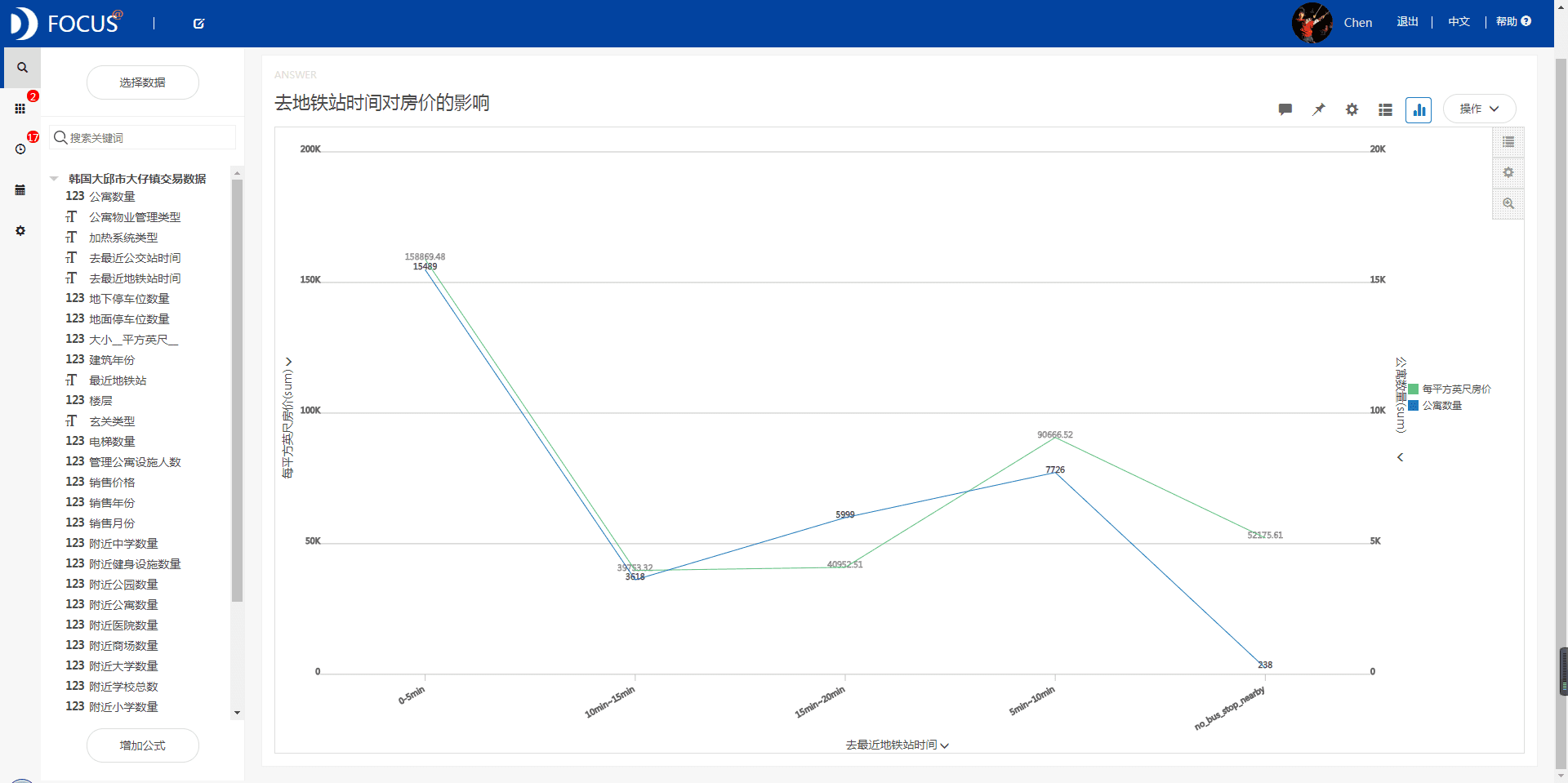This screenshot has height=783, width=1568.
Task: Switch to table list view icon
Action: tap(1385, 109)
